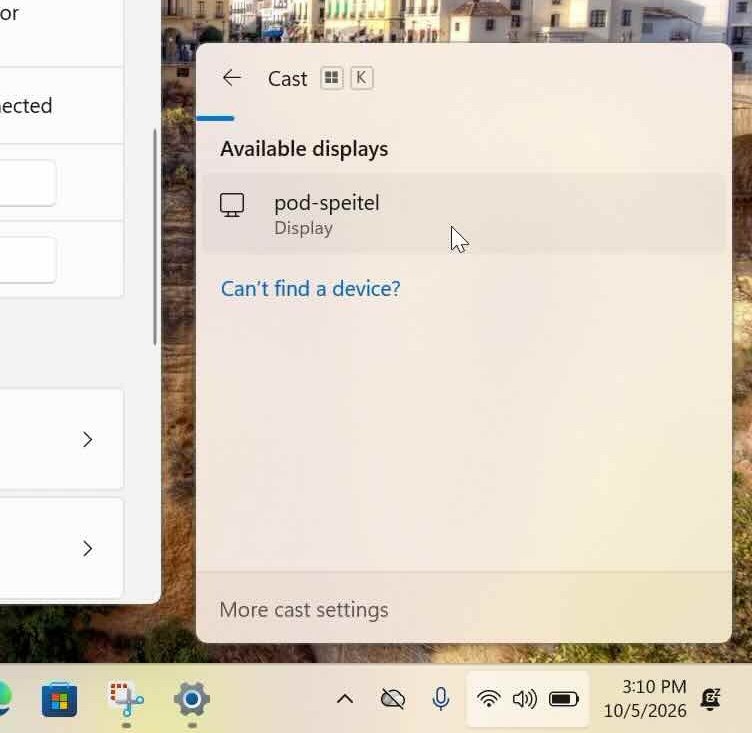Go back using the Cast panel arrow
Viewport: 752px width, 733px height.
point(232,78)
